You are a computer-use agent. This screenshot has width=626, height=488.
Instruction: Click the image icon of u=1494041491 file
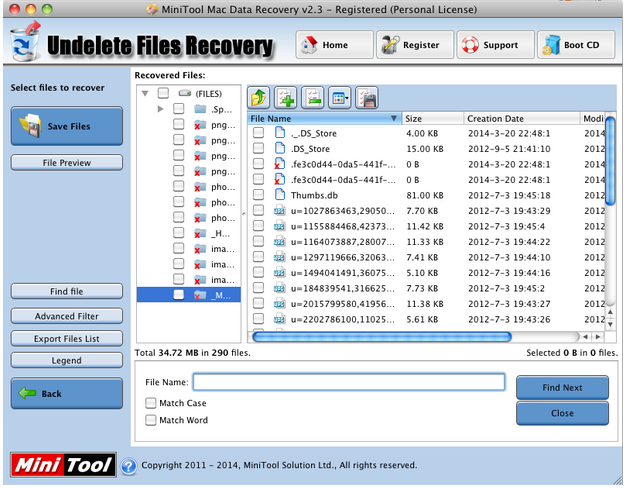click(279, 273)
